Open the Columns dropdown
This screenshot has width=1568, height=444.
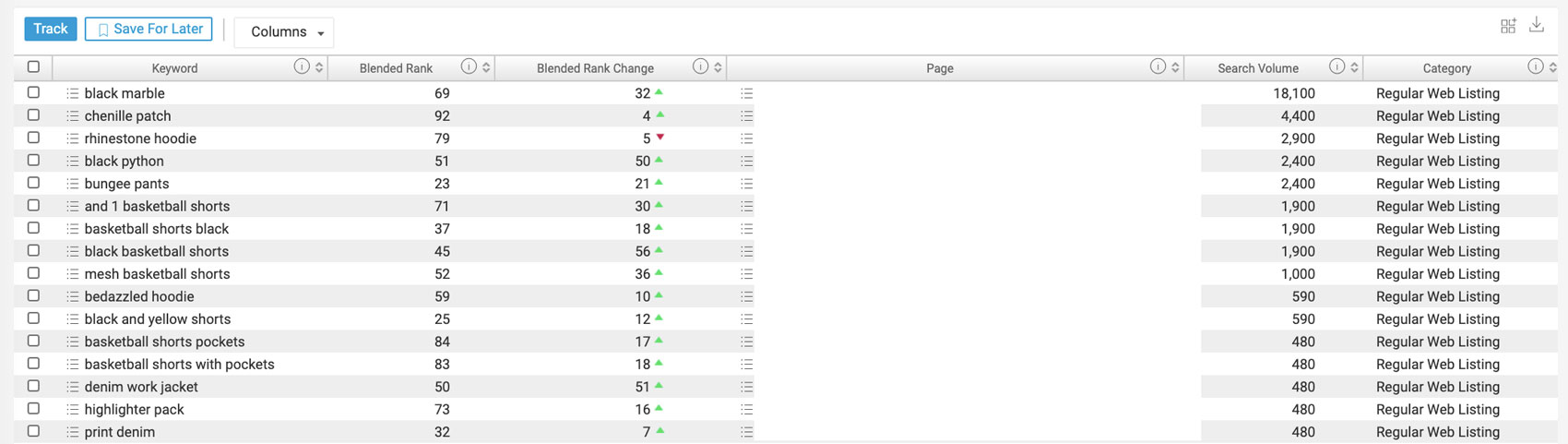tap(284, 32)
